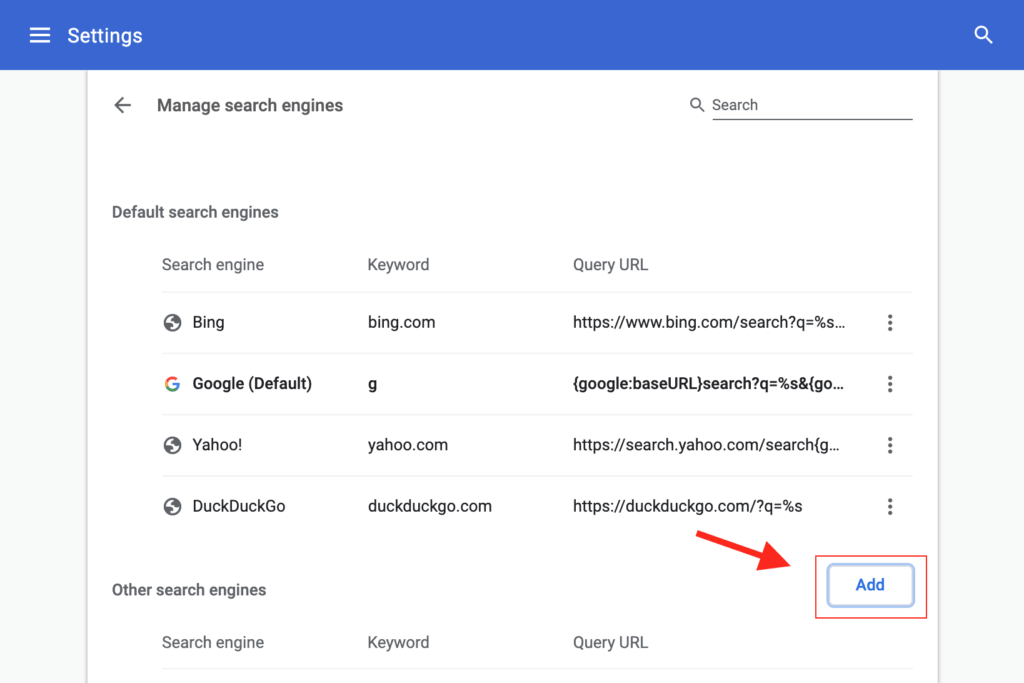Open more actions for Google (Default)

889,384
